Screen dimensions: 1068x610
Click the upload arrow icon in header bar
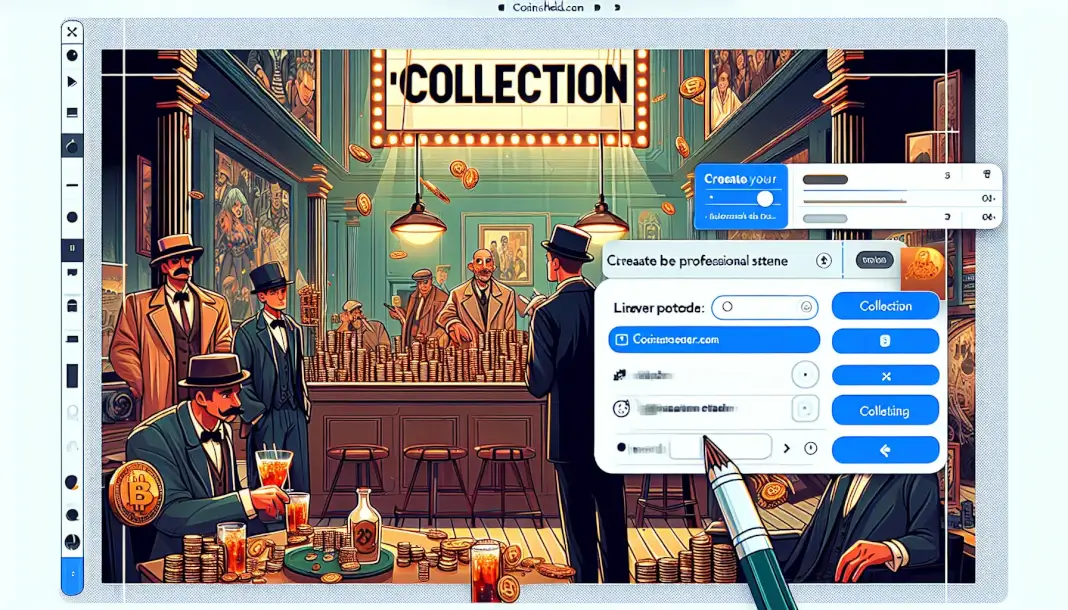click(x=824, y=260)
